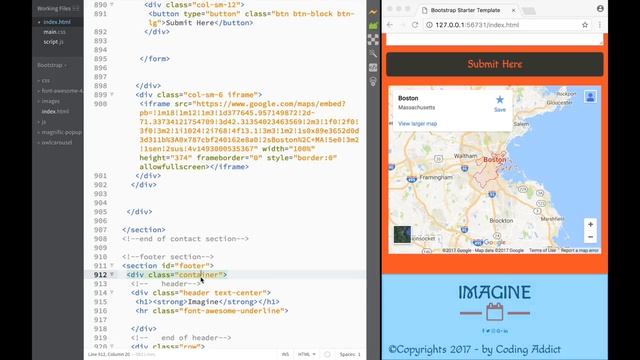Click the address bar URL 127.0.0.1
The image size is (640, 360).
coord(477,25)
